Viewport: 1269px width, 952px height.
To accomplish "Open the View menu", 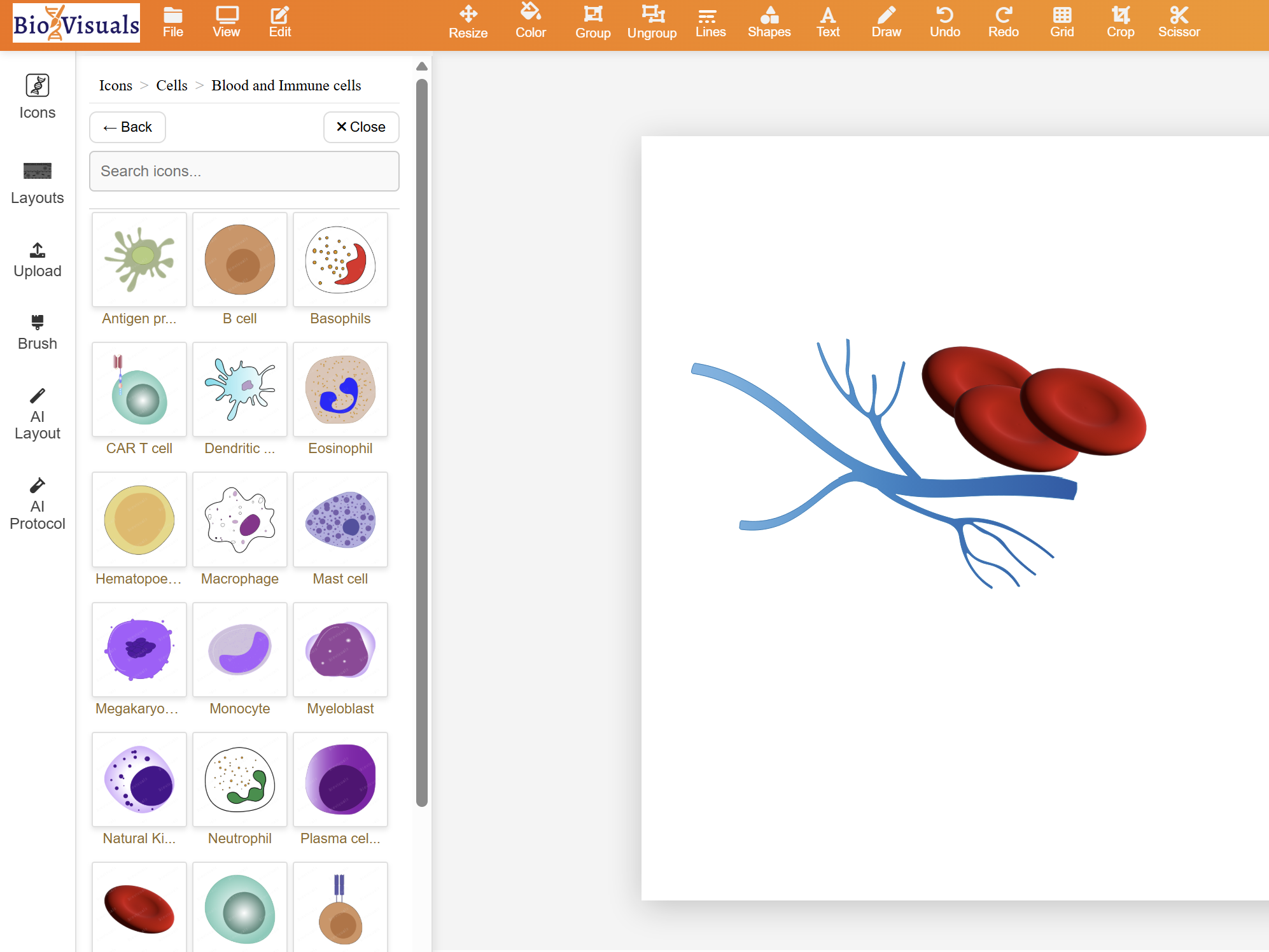I will (226, 22).
